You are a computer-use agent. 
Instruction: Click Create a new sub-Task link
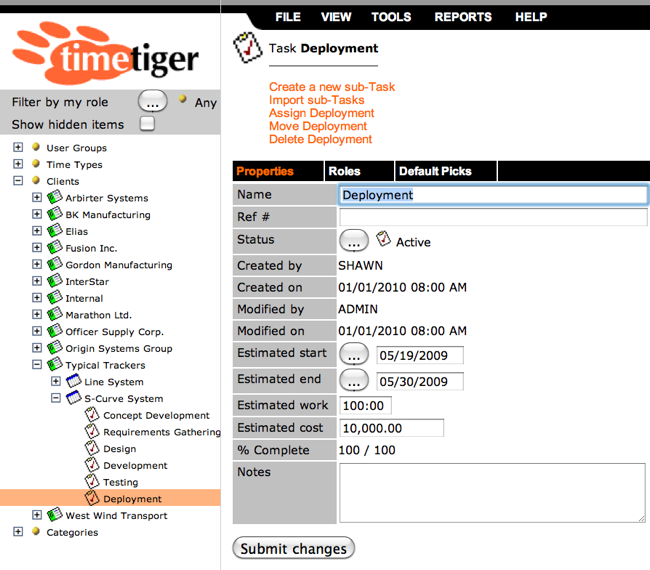tap(332, 87)
